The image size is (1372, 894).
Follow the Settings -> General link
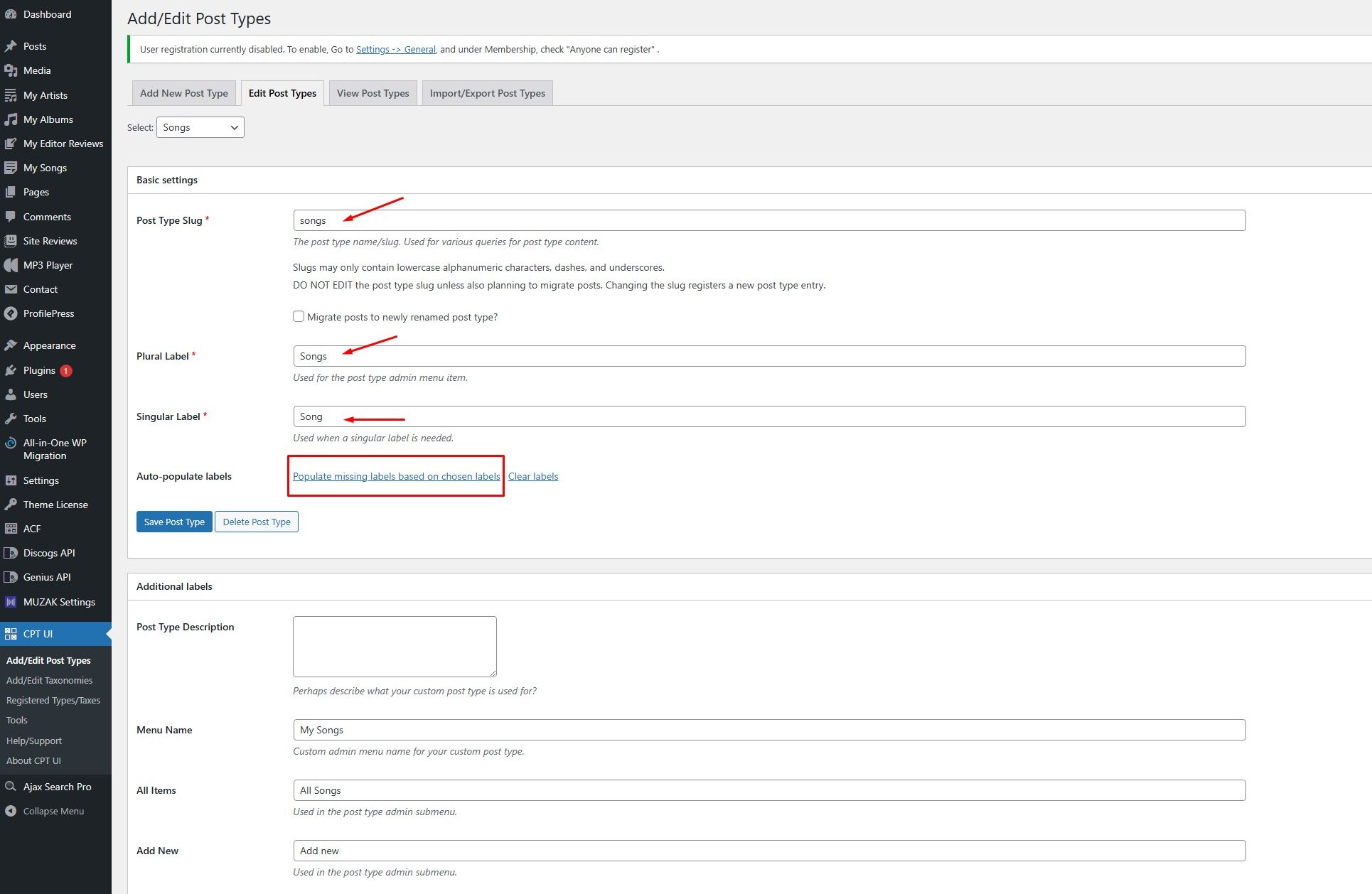click(396, 49)
